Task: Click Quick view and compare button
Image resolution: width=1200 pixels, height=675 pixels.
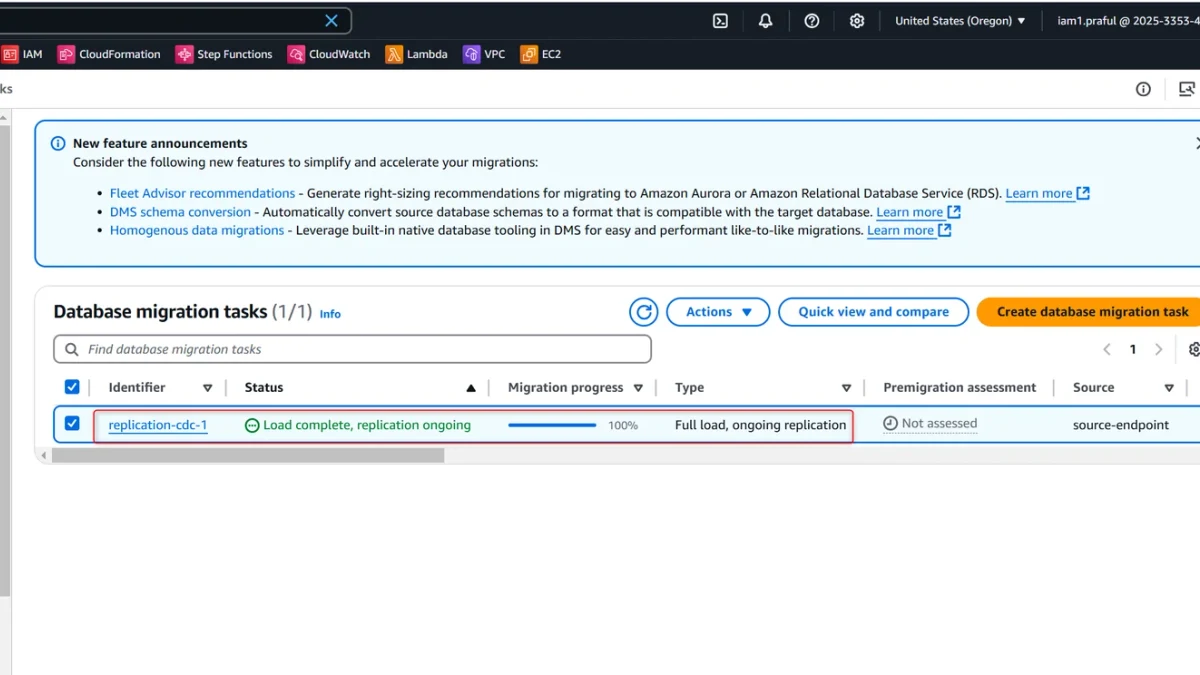Action: pyautogui.click(x=873, y=312)
